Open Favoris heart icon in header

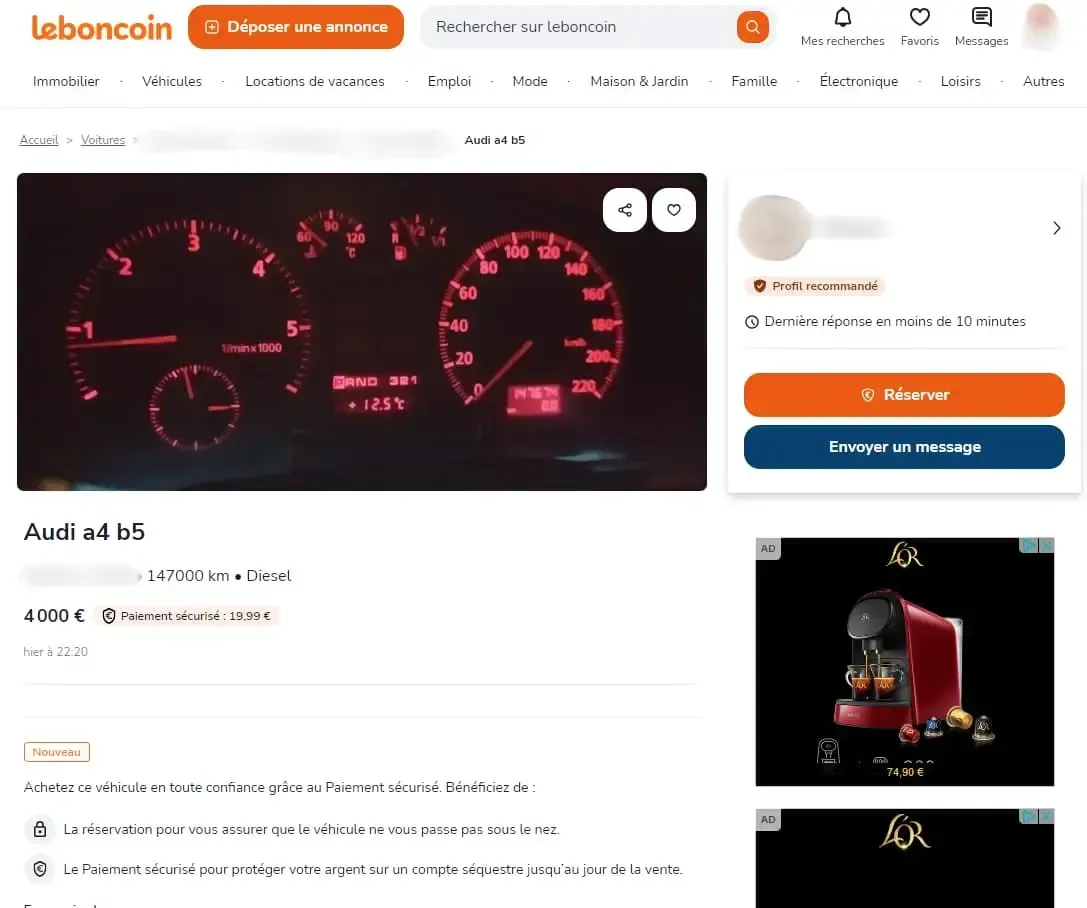pos(919,17)
